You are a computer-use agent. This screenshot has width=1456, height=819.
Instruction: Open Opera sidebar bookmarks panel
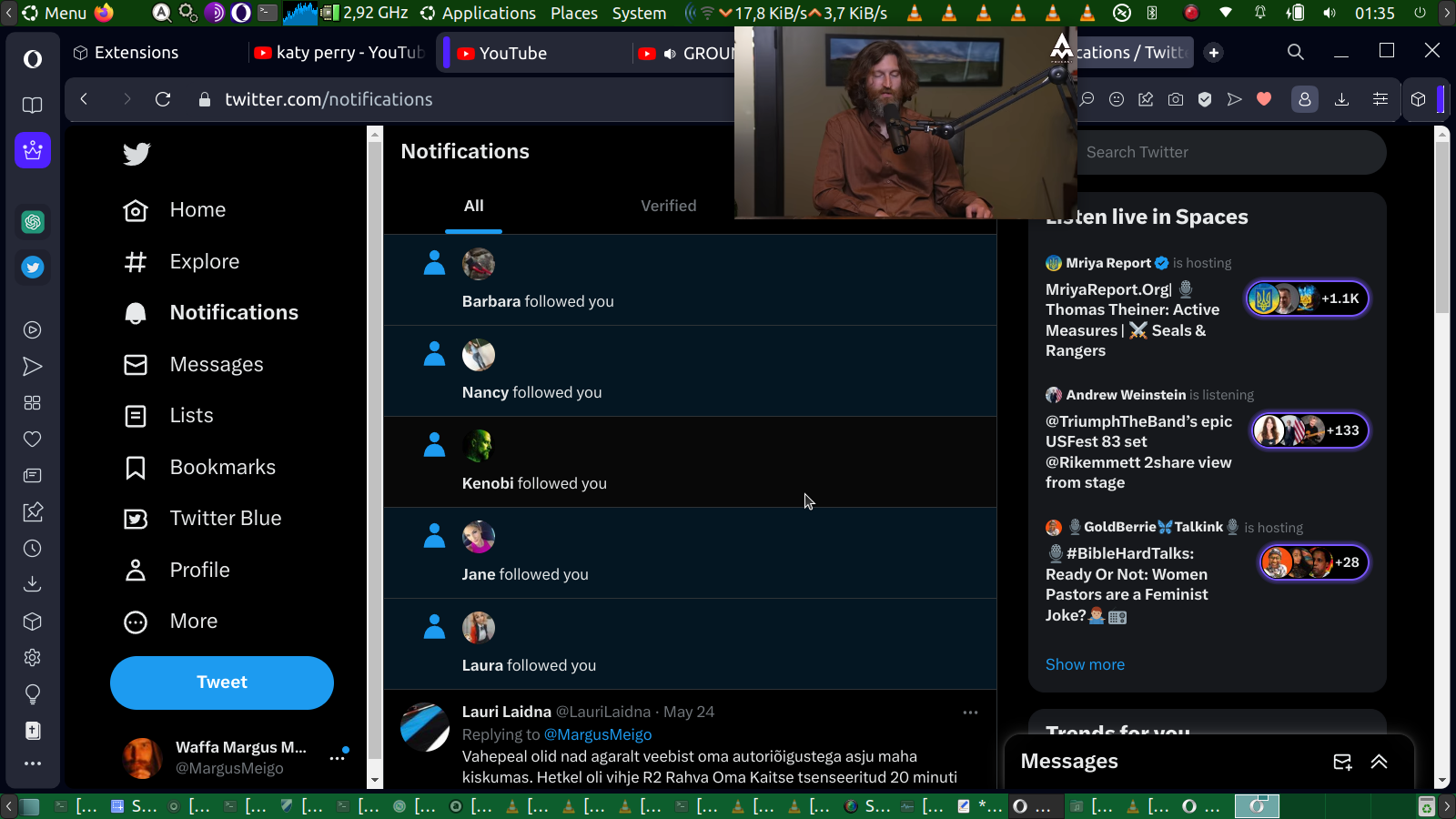pyautogui.click(x=33, y=106)
